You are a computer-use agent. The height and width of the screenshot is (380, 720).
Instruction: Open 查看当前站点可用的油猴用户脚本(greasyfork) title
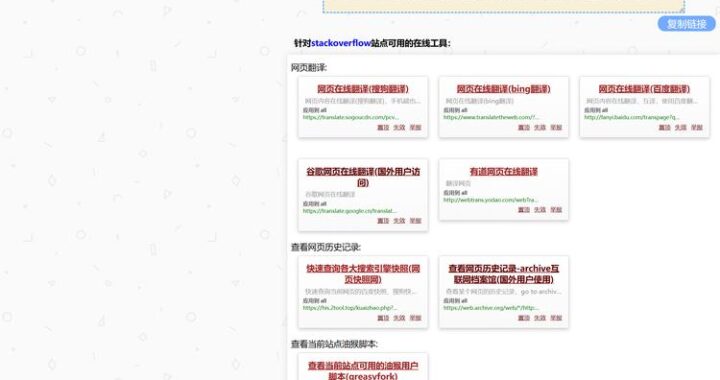pyautogui.click(x=363, y=371)
